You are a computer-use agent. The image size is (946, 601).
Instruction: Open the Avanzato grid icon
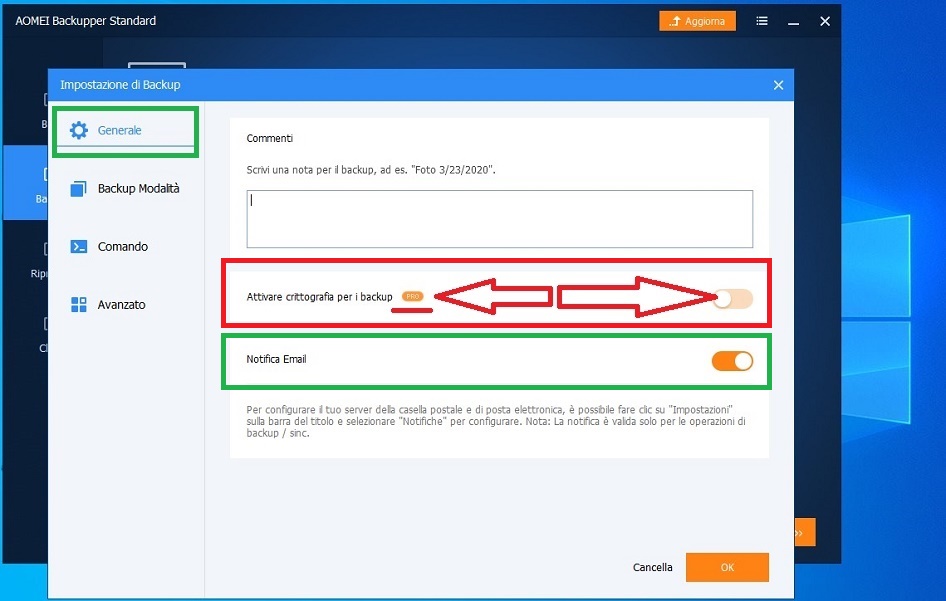(78, 305)
